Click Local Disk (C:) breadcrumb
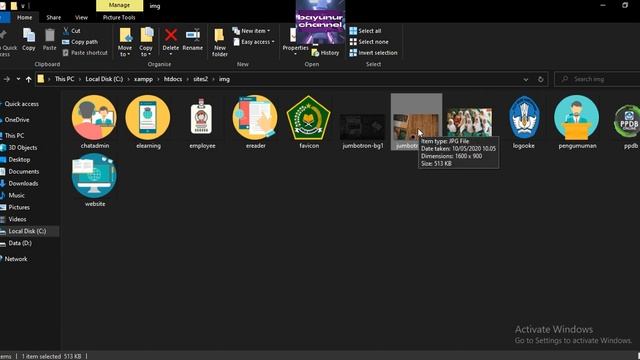This screenshot has width=640, height=360. [x=104, y=79]
